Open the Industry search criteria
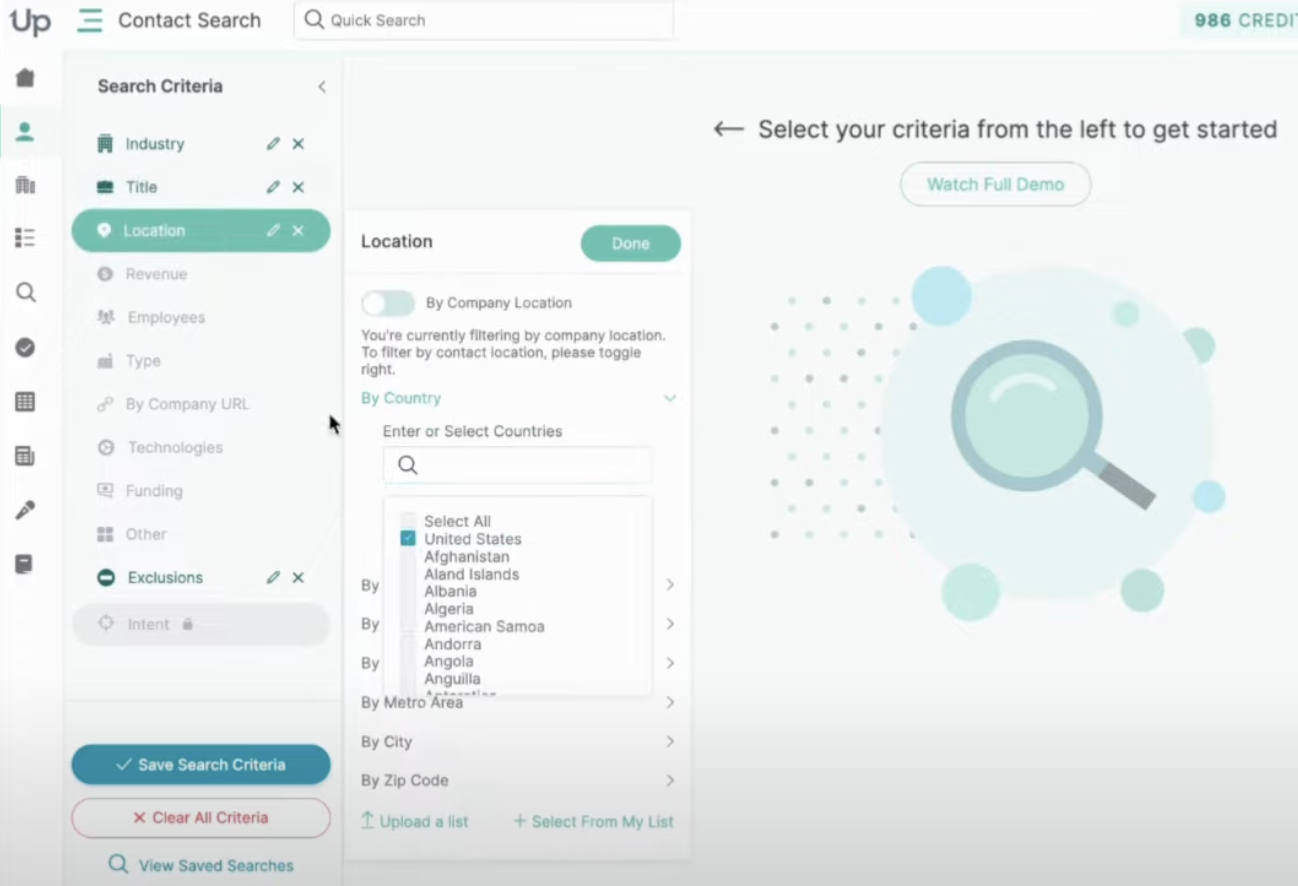Viewport: 1298px width, 886px height. point(154,144)
